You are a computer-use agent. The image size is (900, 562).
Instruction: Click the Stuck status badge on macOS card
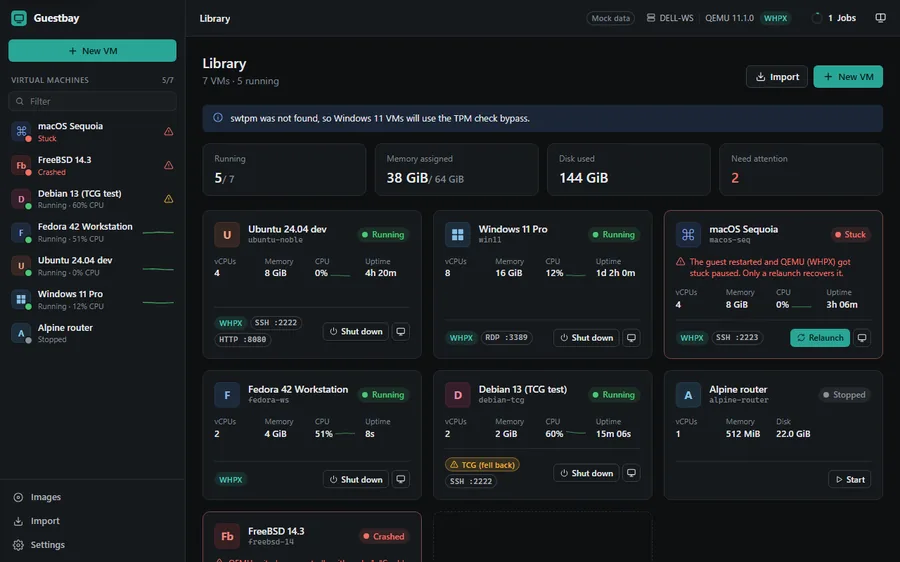[x=851, y=234]
